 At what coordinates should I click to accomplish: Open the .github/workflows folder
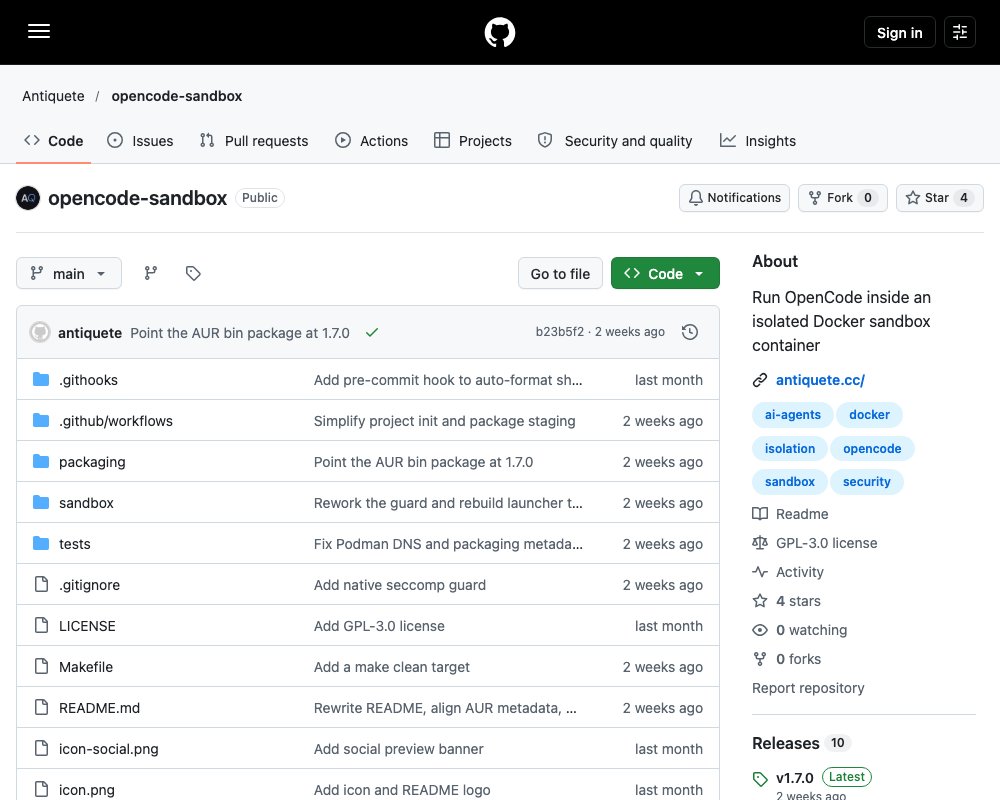click(x=116, y=421)
